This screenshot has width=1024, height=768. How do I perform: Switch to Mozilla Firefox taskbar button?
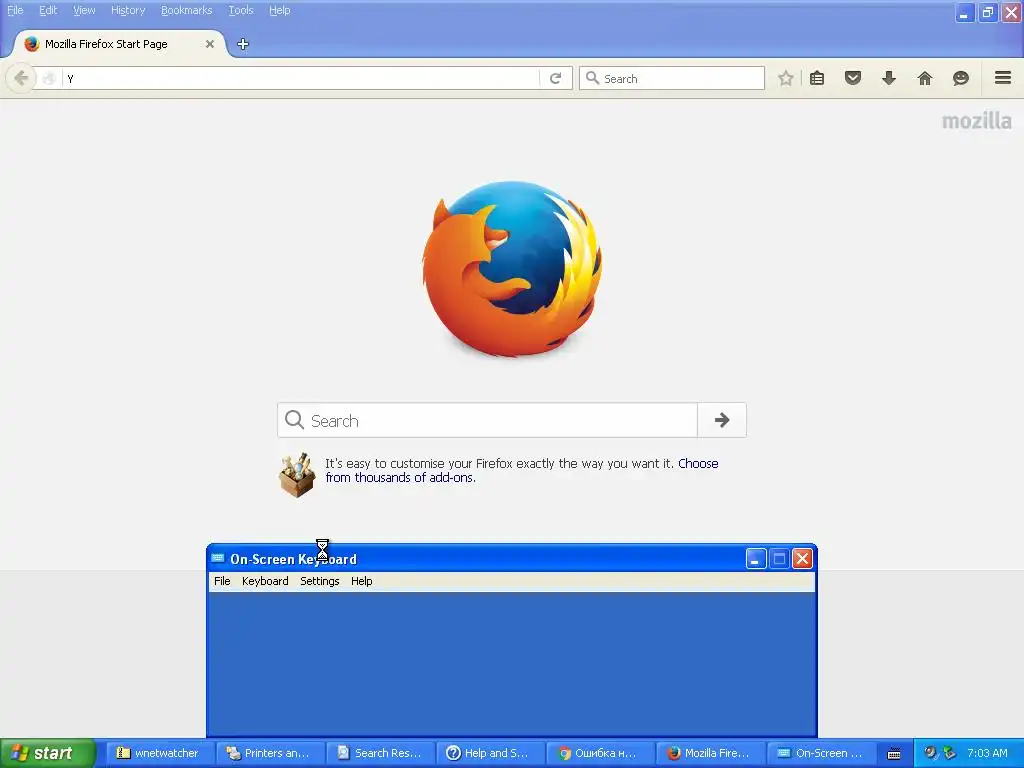711,753
